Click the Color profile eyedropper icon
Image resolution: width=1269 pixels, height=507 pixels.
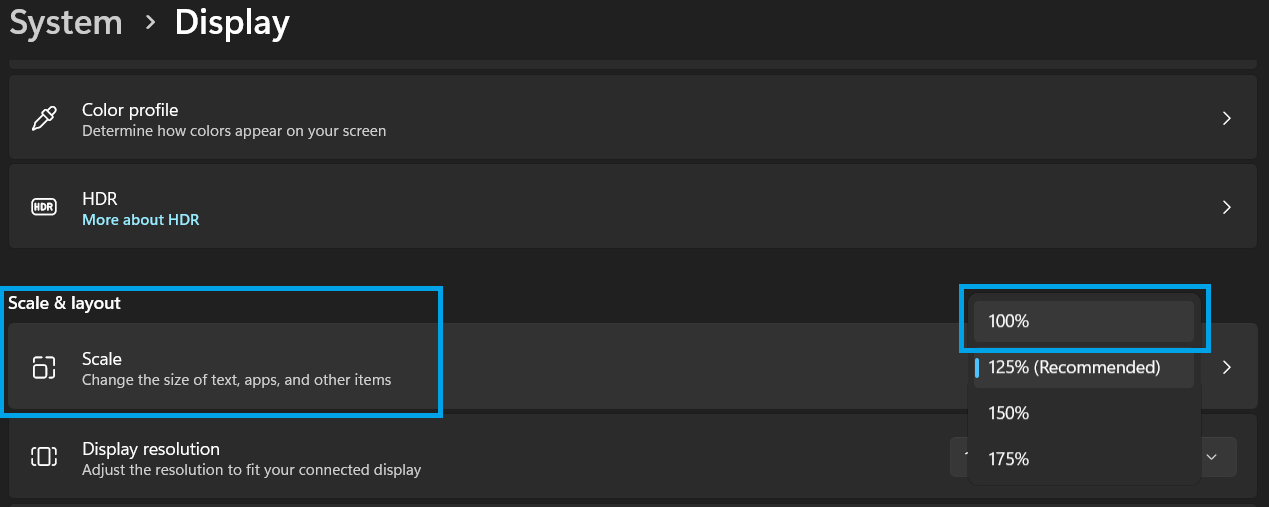coord(44,119)
